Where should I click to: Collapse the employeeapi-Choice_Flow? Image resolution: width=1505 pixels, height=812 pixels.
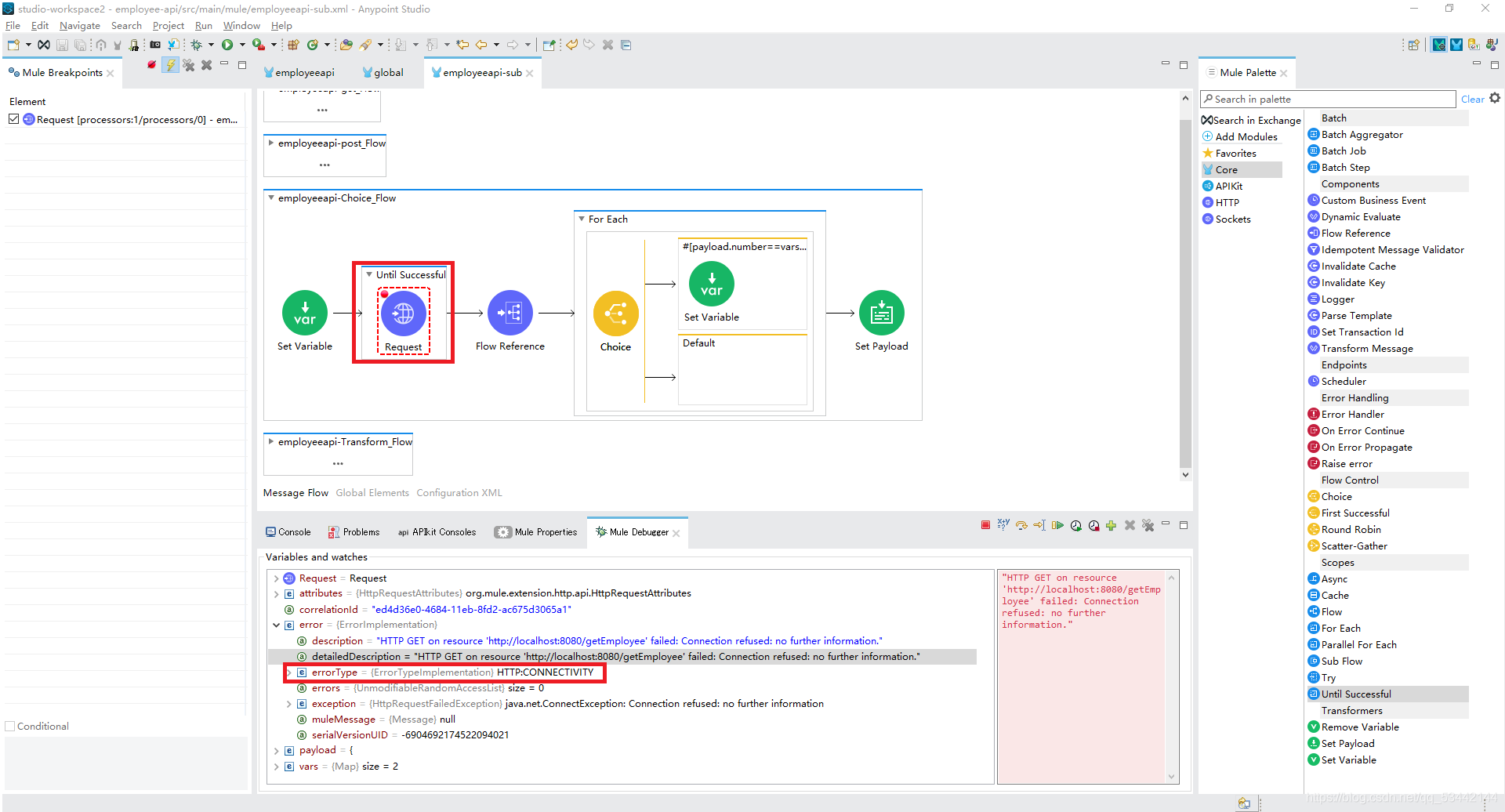pos(271,198)
